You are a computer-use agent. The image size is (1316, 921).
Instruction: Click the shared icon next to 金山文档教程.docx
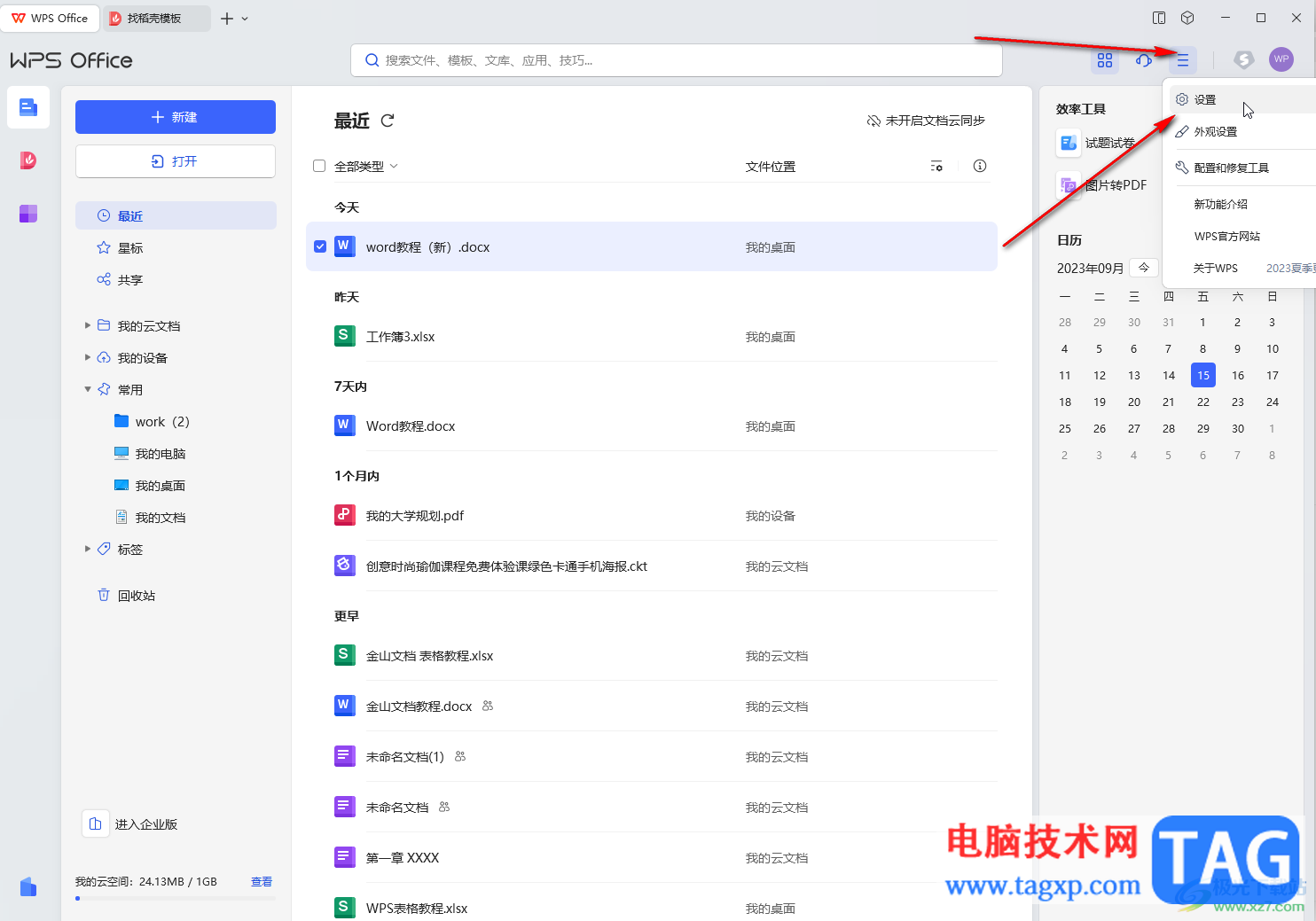[x=488, y=706]
